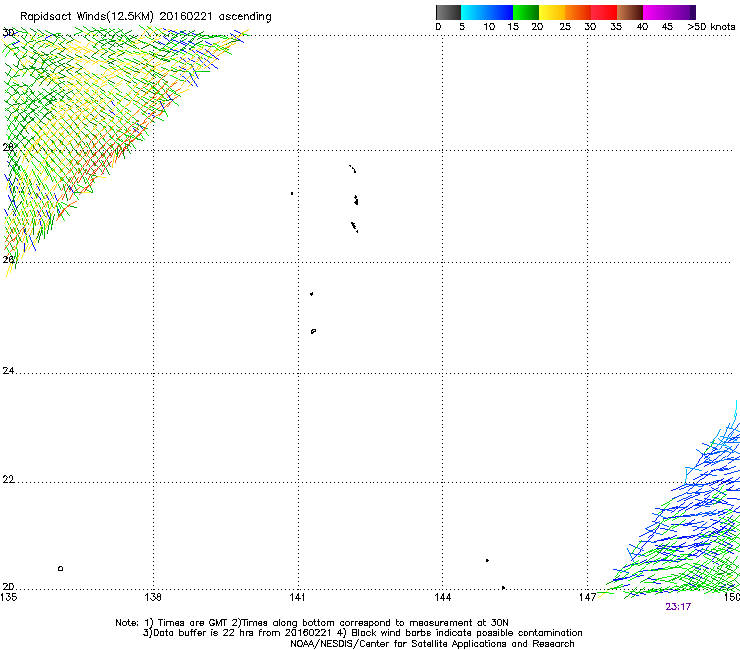Screen dimensions: 740x650
Task: Pick the red 30-35 knot color segment
Action: tap(604, 12)
